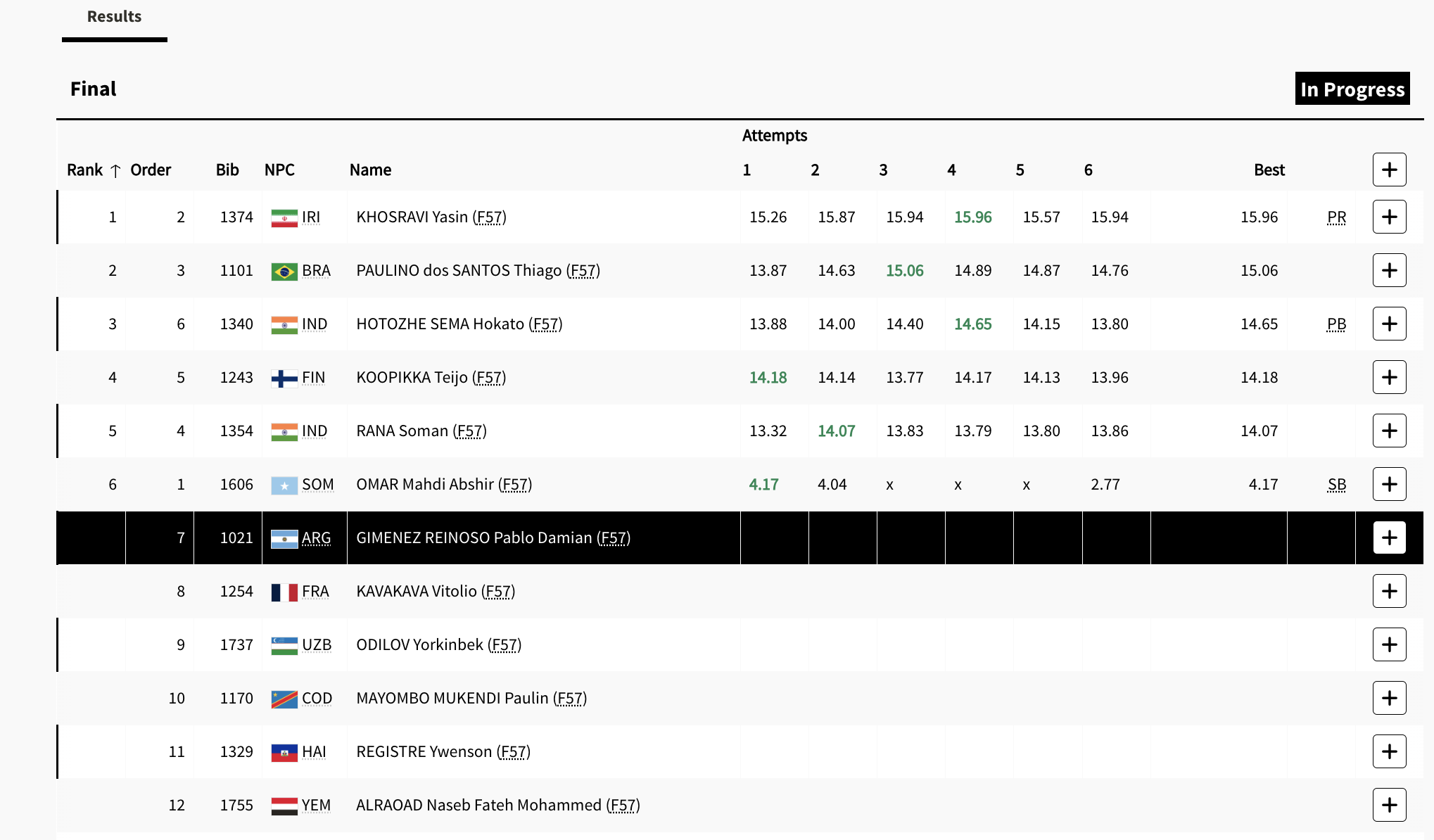This screenshot has width=1434, height=840.
Task: Expand KOOPIKKA Teijo row details
Action: tap(1389, 377)
